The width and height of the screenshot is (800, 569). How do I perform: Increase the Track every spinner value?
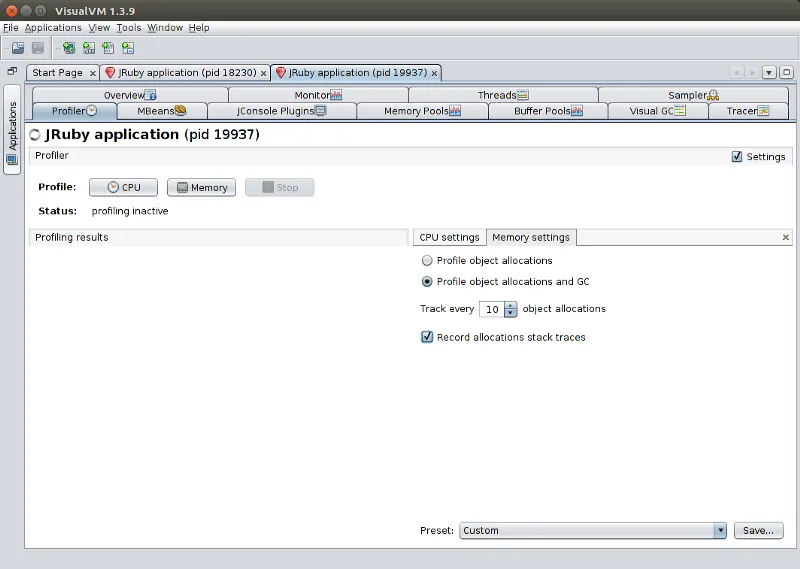click(x=511, y=305)
